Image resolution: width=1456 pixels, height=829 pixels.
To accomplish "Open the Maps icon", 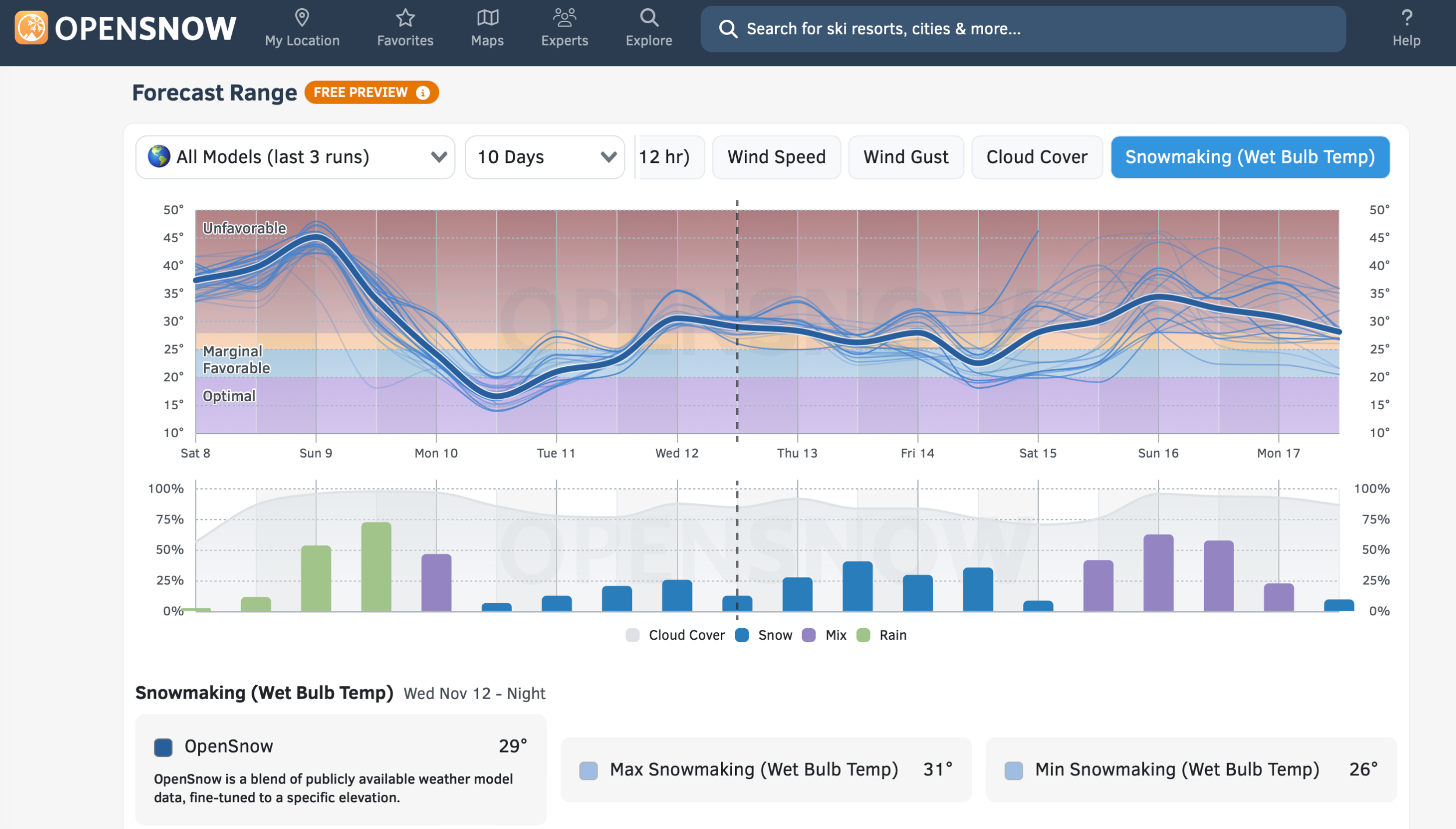I will pos(487,18).
